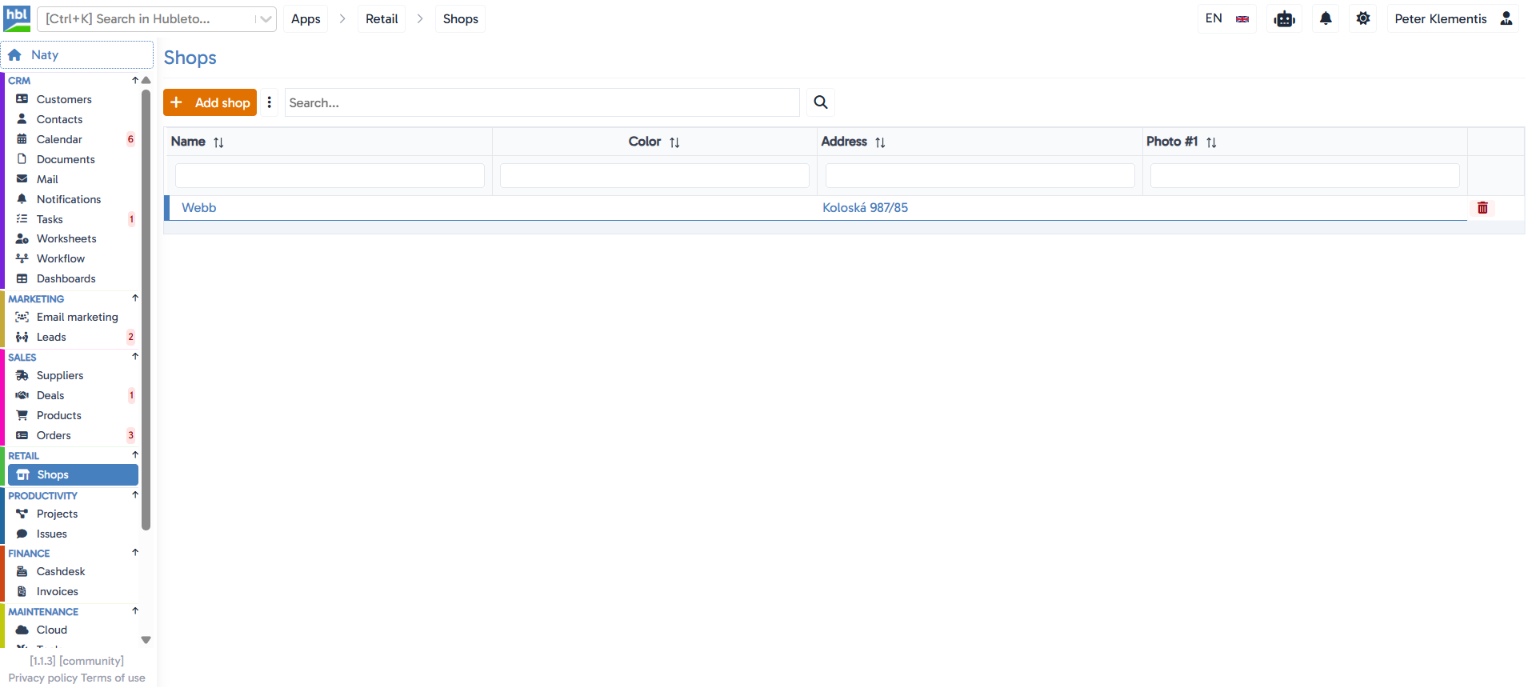Sort table by Address column arrows
Viewport: 1527px width, 687px height.
point(880,142)
